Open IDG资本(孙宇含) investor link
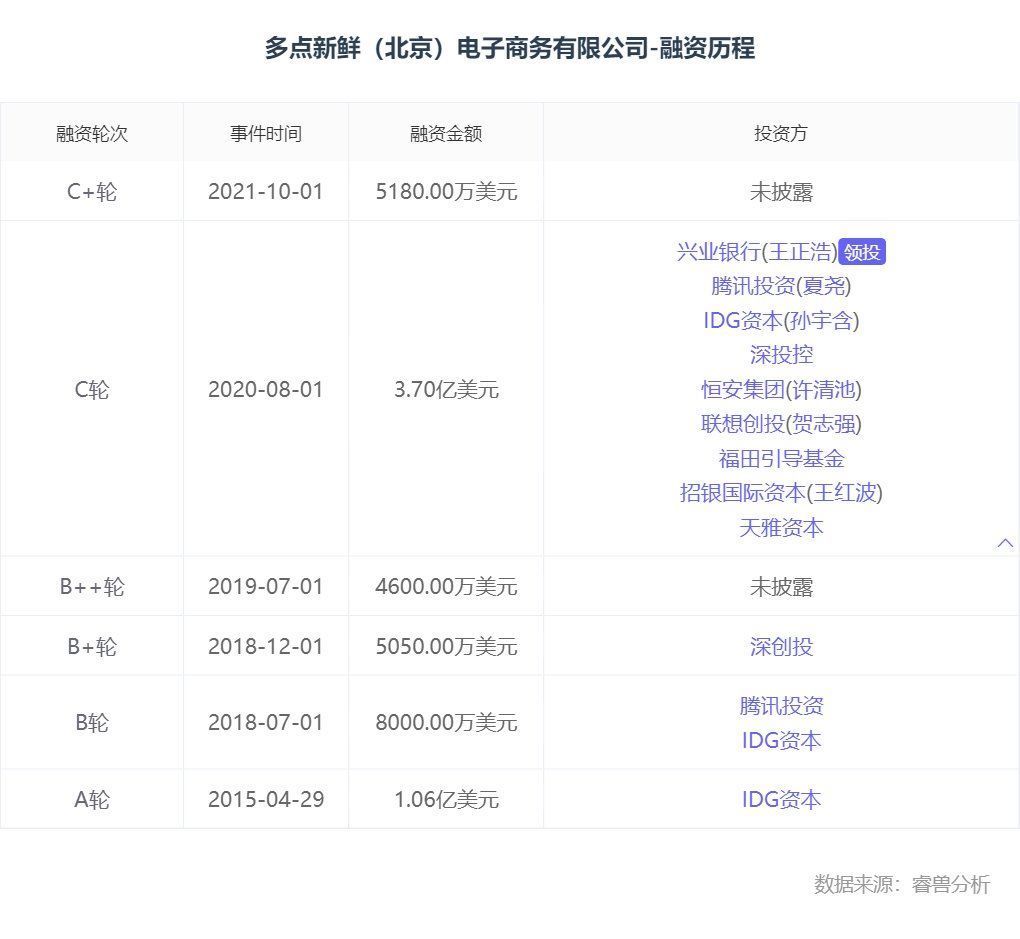 coord(781,321)
